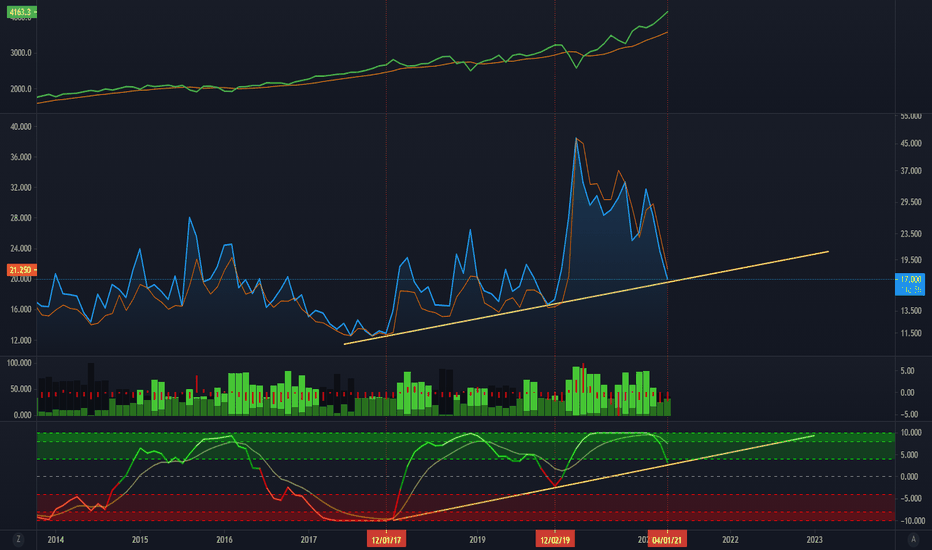932x550 pixels.
Task: Click the 32.000 left scale label
Action: [x=21, y=187]
